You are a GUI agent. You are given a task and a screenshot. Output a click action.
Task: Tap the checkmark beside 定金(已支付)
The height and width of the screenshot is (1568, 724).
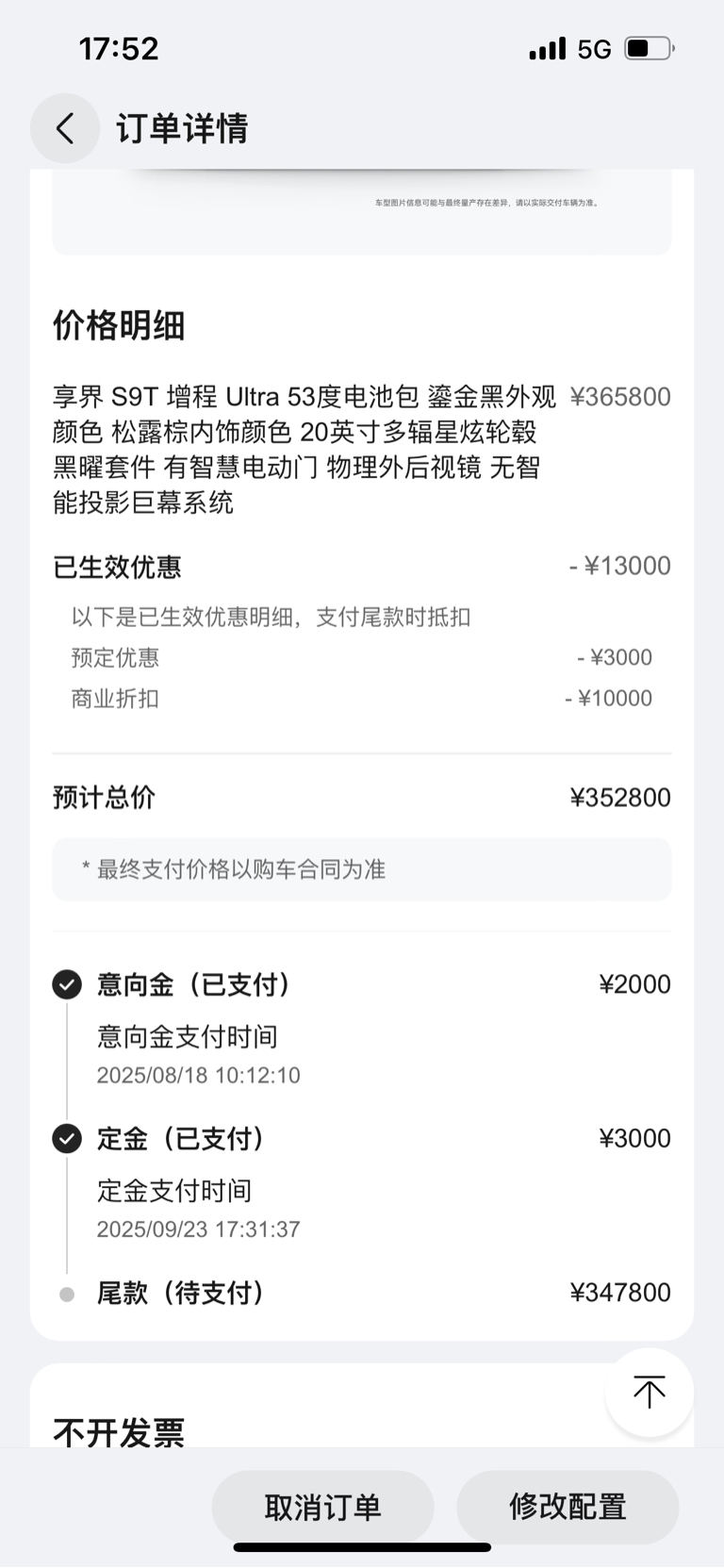point(67,1139)
